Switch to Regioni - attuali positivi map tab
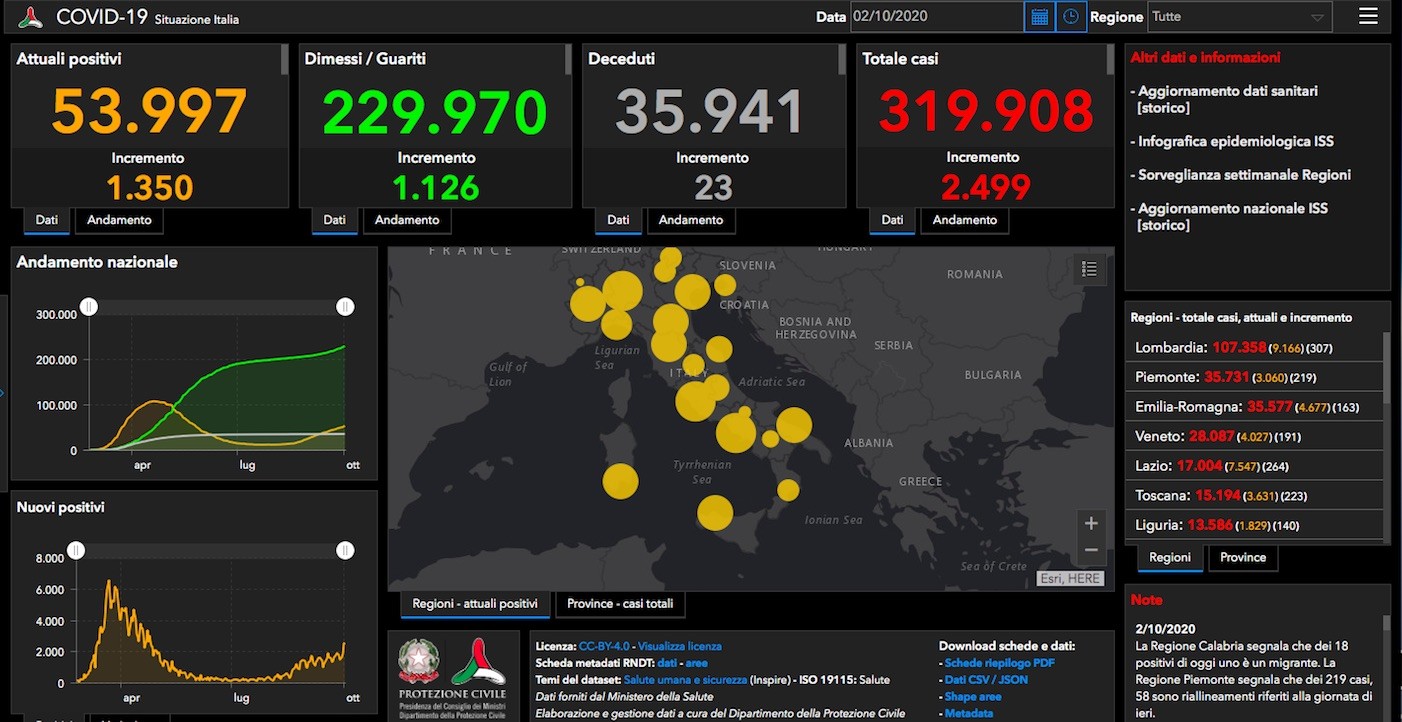 [x=475, y=604]
